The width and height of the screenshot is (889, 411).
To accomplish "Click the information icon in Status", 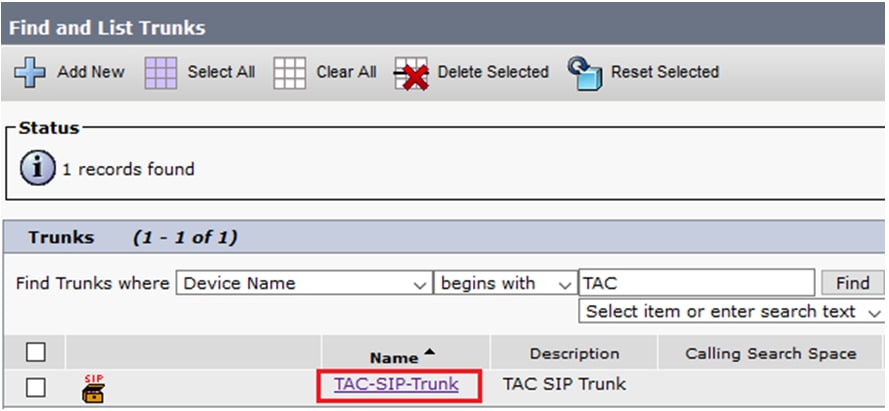I will [x=37, y=169].
